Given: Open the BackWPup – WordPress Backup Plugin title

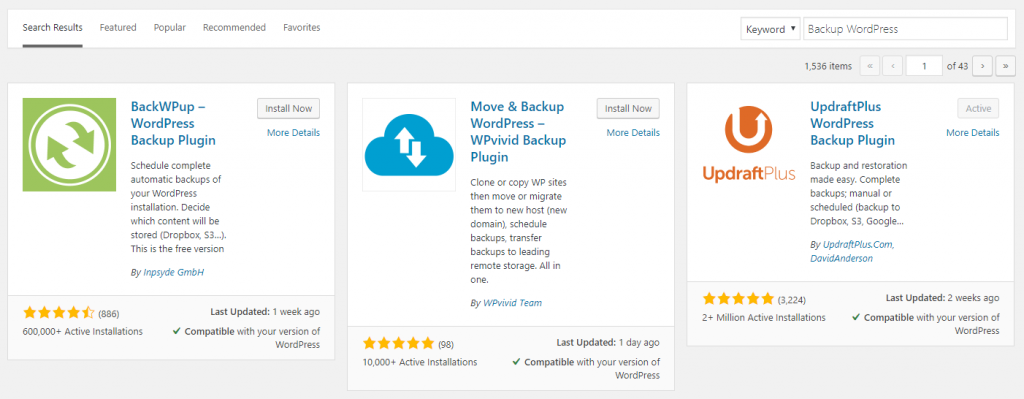Looking at the screenshot, I should point(173,123).
